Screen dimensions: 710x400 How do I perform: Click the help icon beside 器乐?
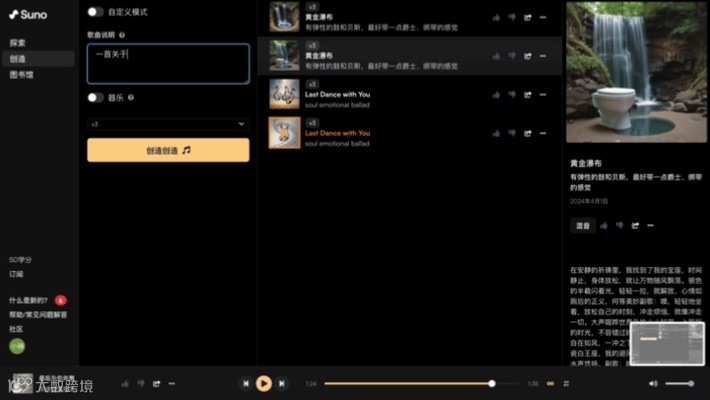coord(131,97)
